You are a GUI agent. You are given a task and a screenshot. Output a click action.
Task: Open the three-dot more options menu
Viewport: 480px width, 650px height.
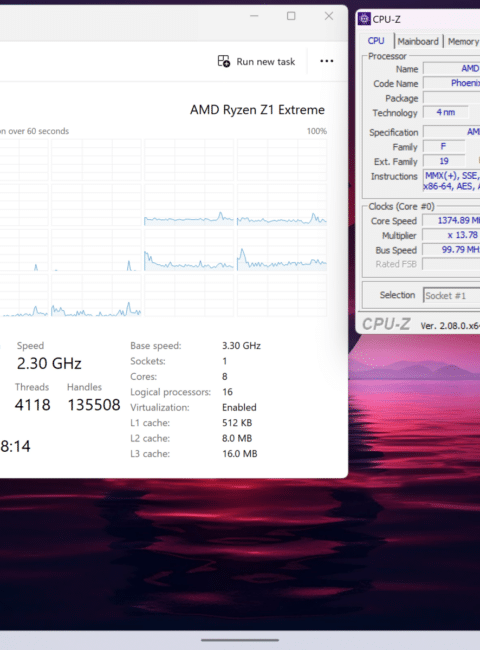(x=326, y=61)
